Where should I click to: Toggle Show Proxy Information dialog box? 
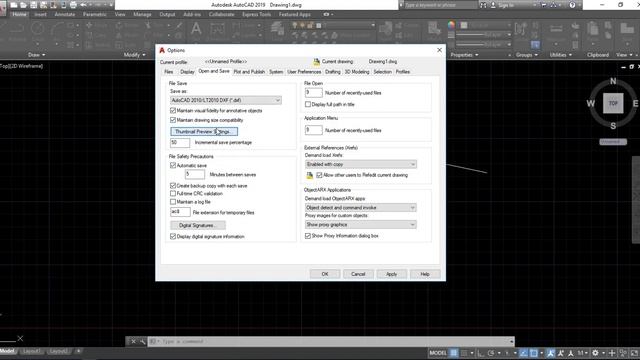(x=308, y=236)
